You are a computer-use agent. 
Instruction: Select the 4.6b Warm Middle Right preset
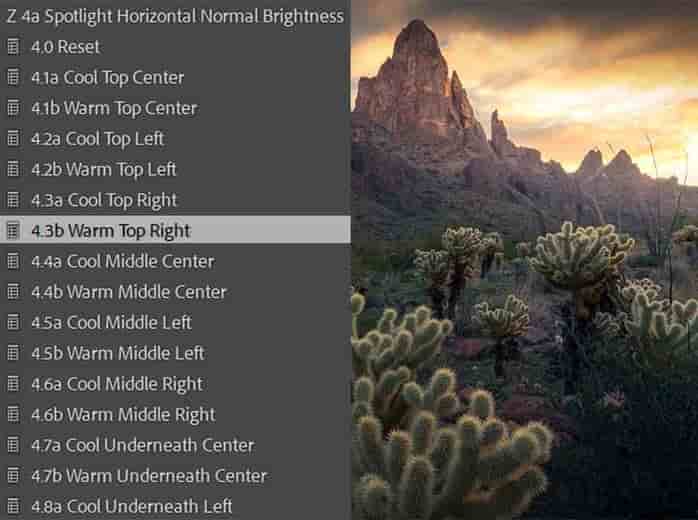coord(175,414)
